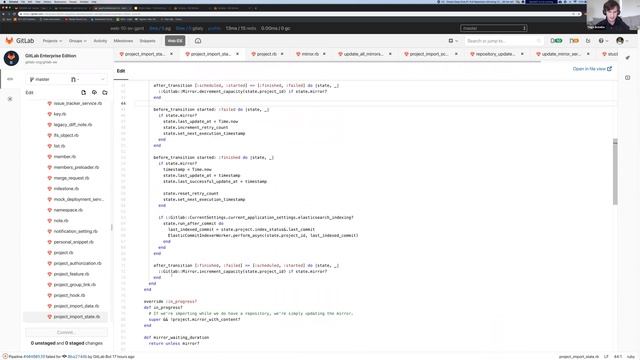The width and height of the screenshot is (640, 360).
Task: Open project.rb in the file tree
Action: (x=63, y=253)
